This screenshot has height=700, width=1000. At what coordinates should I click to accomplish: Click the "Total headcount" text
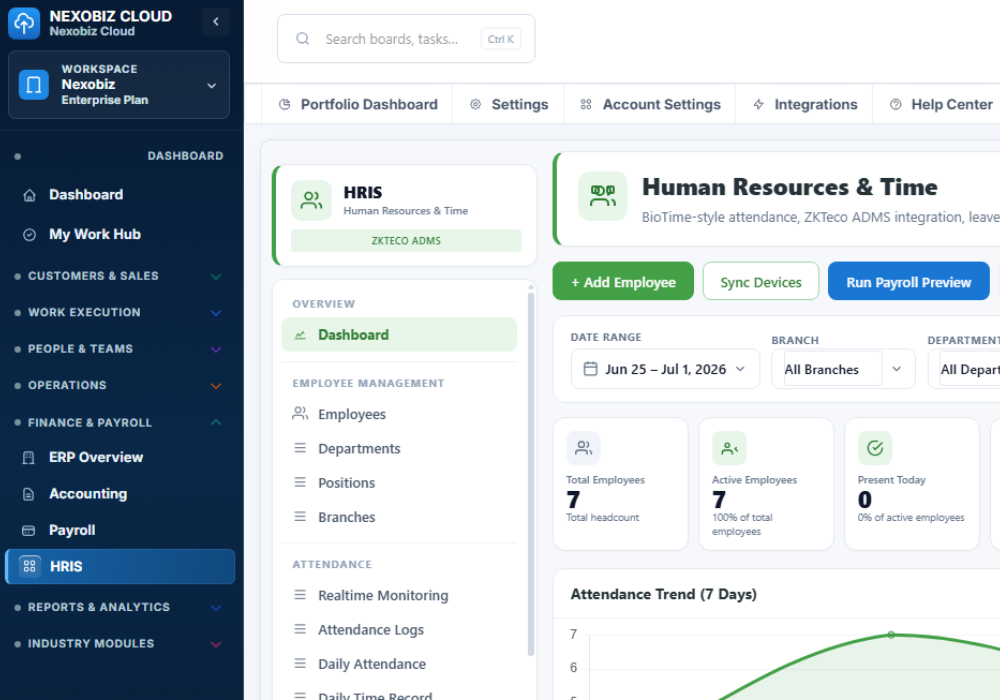click(603, 518)
